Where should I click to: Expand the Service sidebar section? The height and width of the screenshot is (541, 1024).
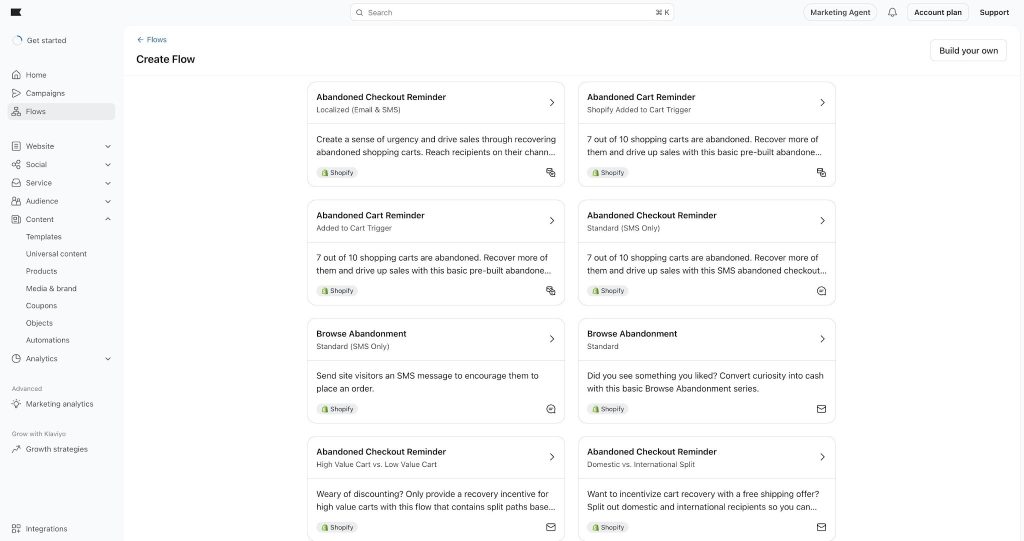click(x=108, y=183)
